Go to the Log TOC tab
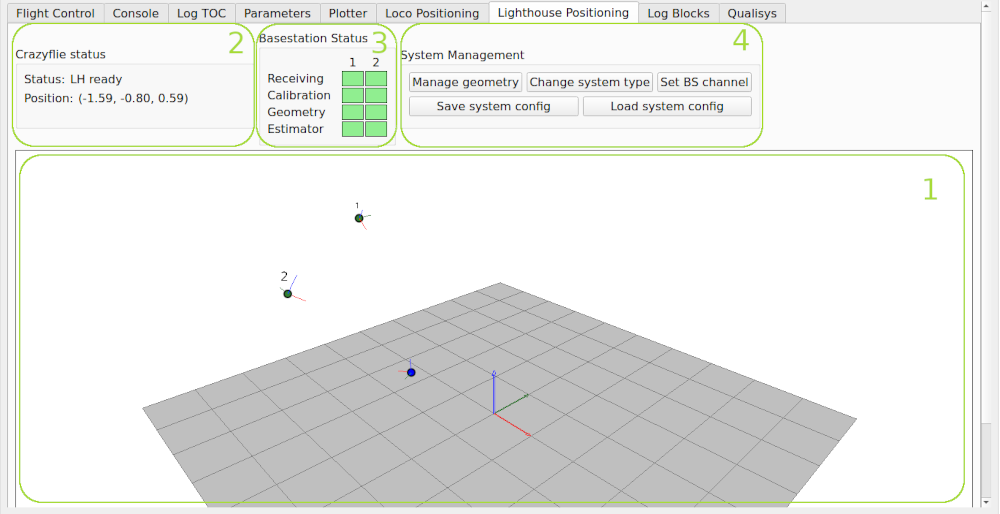1000x514 pixels. (201, 13)
